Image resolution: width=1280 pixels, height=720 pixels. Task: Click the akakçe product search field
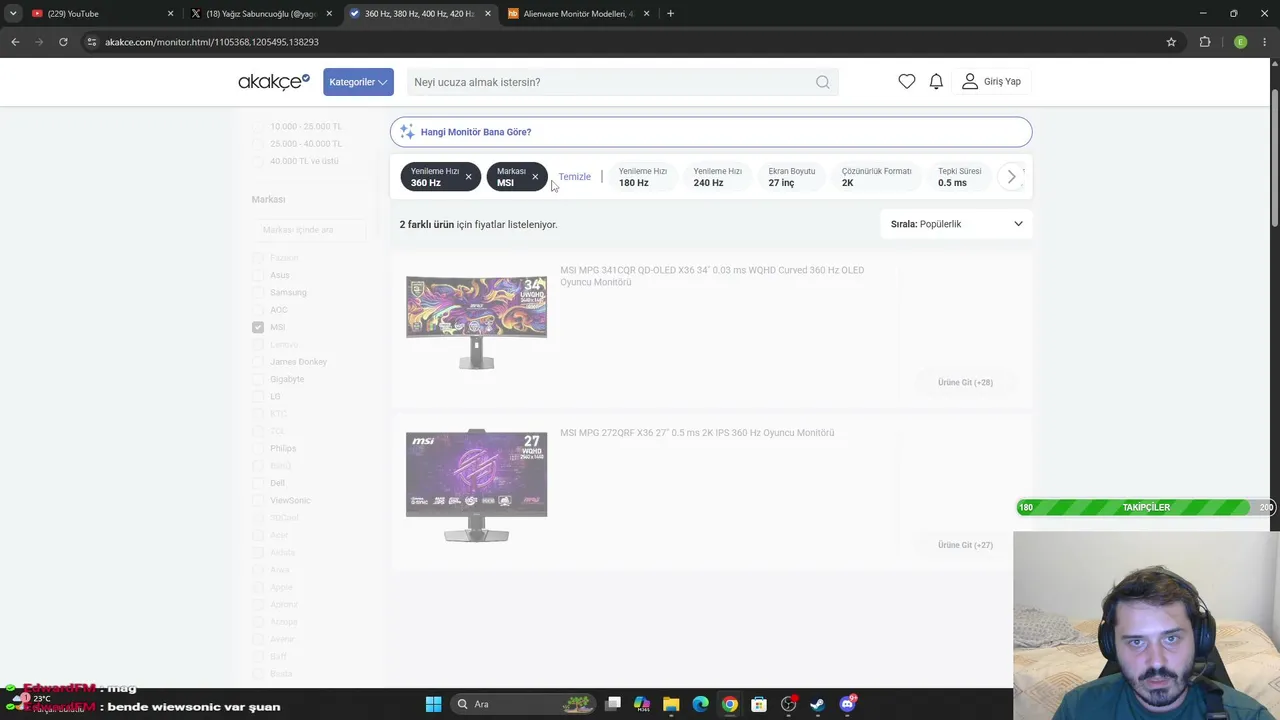610,82
